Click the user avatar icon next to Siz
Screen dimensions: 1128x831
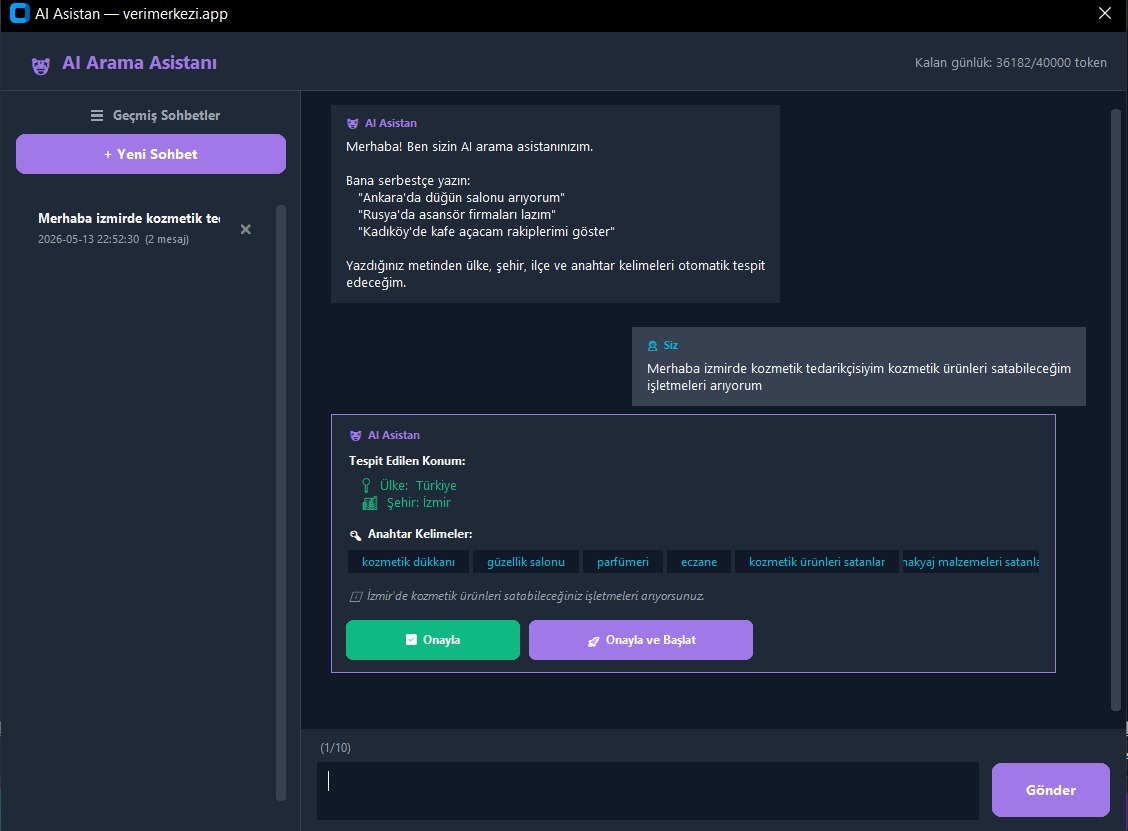[652, 345]
